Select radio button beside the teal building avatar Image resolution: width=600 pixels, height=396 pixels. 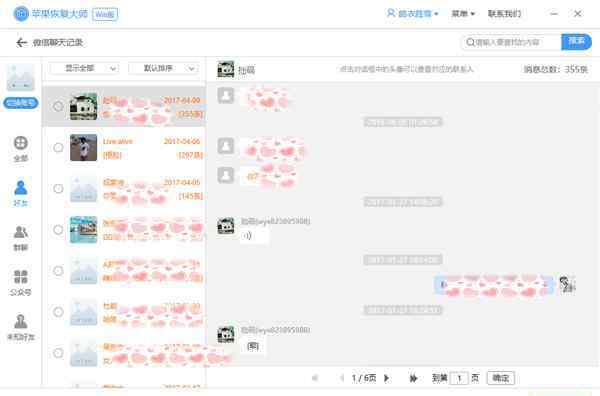click(x=58, y=230)
